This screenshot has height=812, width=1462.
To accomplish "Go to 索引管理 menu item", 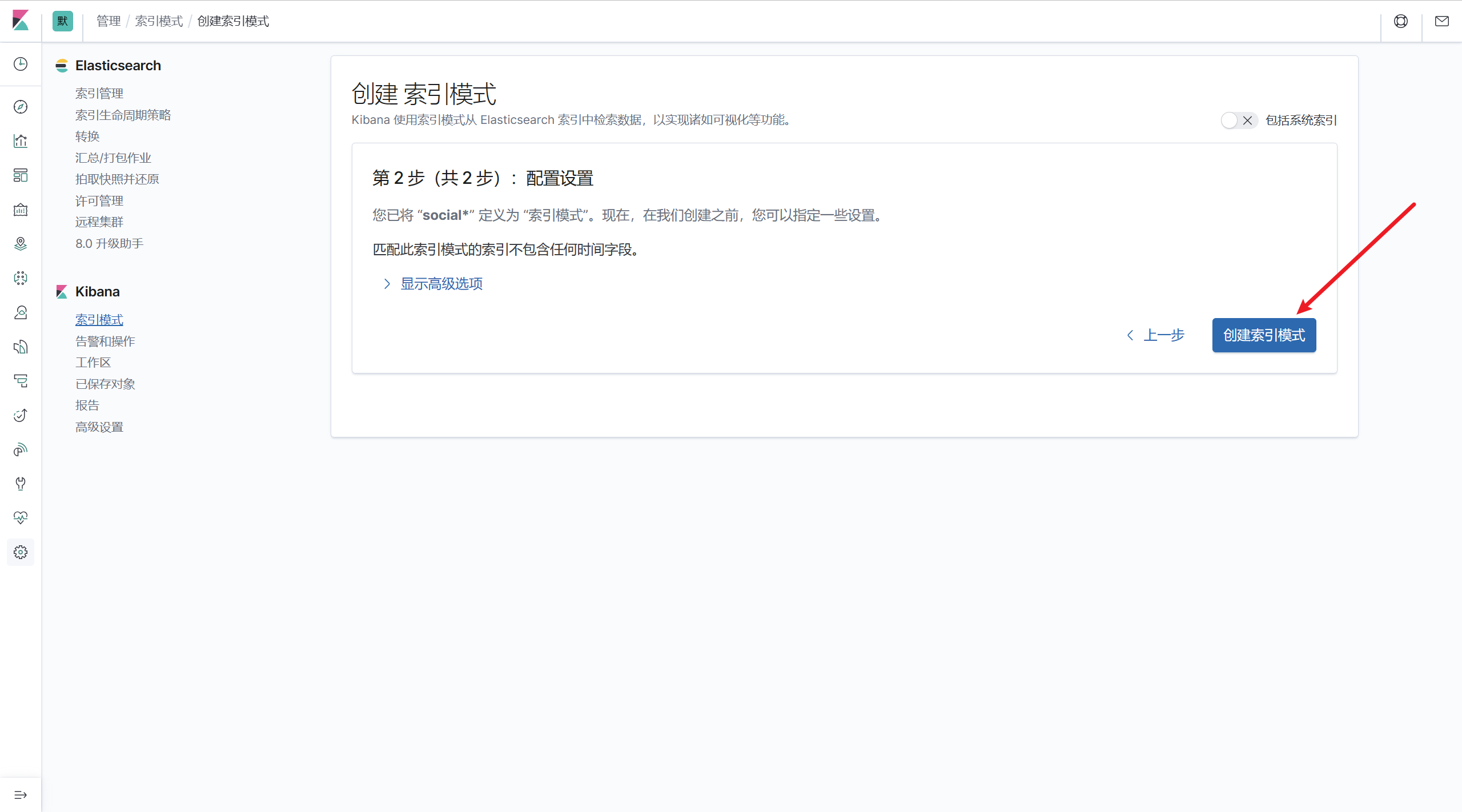I will (x=99, y=93).
